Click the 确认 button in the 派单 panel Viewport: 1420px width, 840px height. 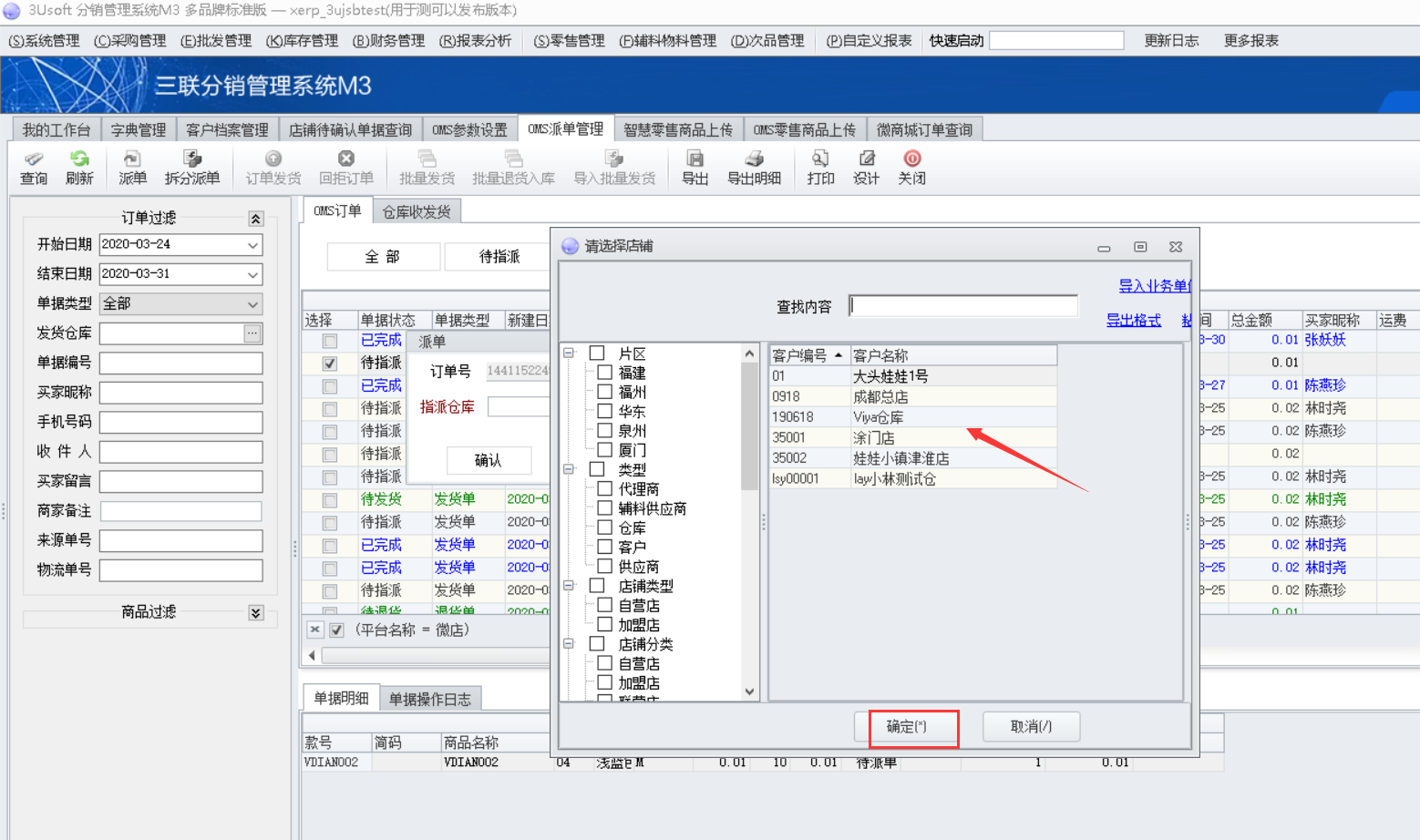[488, 461]
